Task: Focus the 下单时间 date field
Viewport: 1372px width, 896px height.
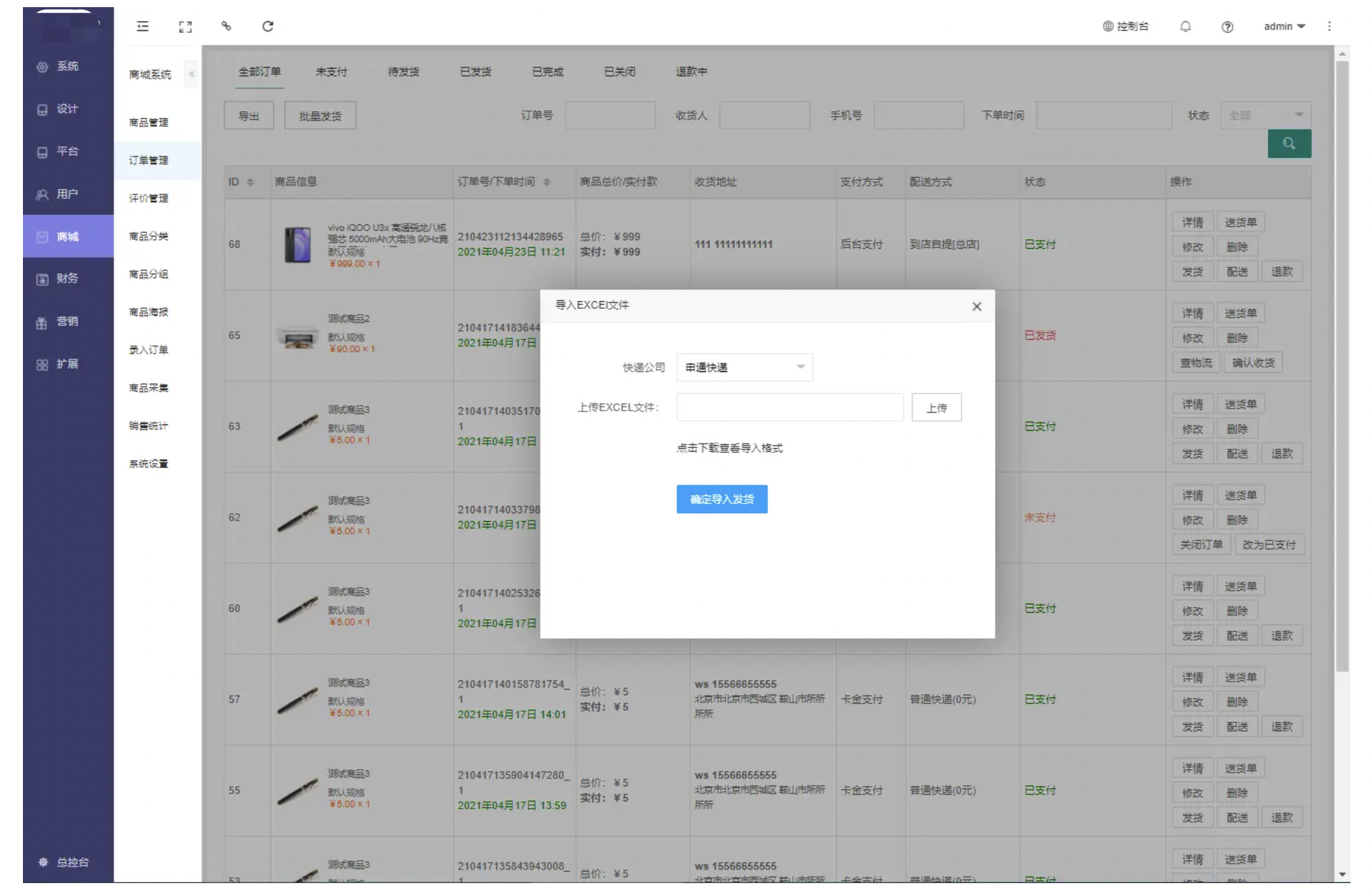Action: point(1104,115)
